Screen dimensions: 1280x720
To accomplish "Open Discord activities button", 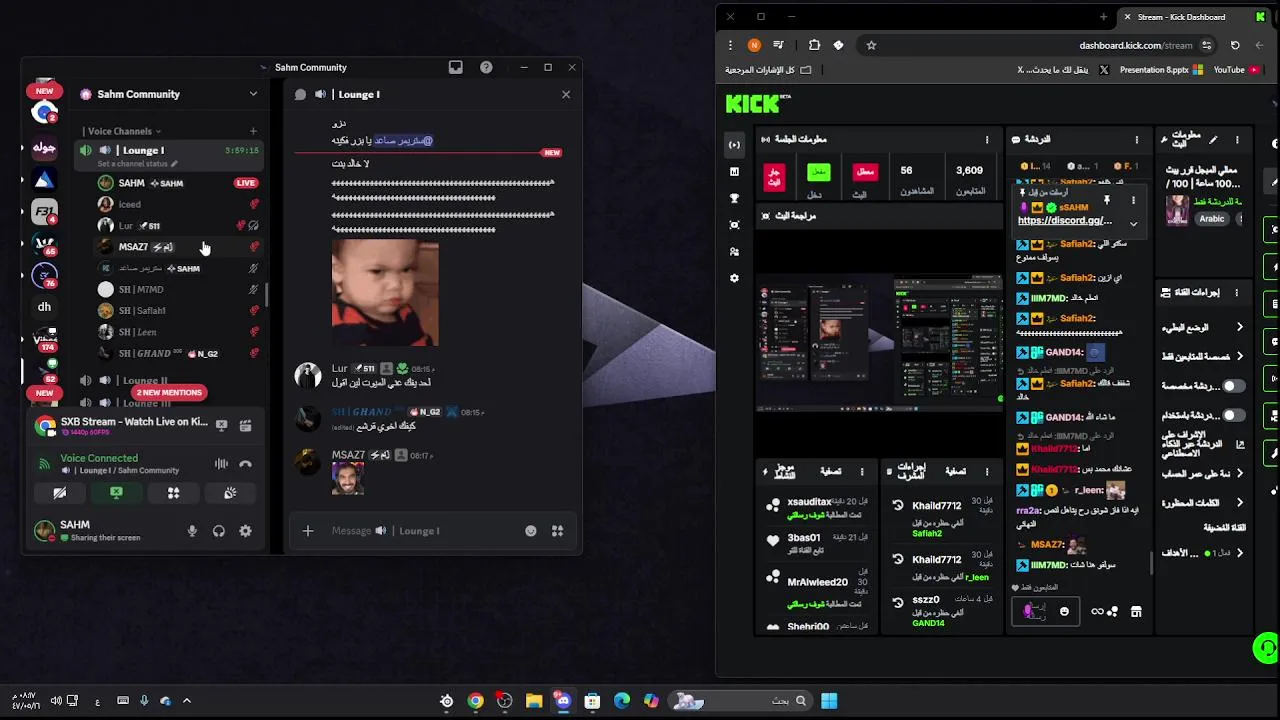I will tap(173, 493).
